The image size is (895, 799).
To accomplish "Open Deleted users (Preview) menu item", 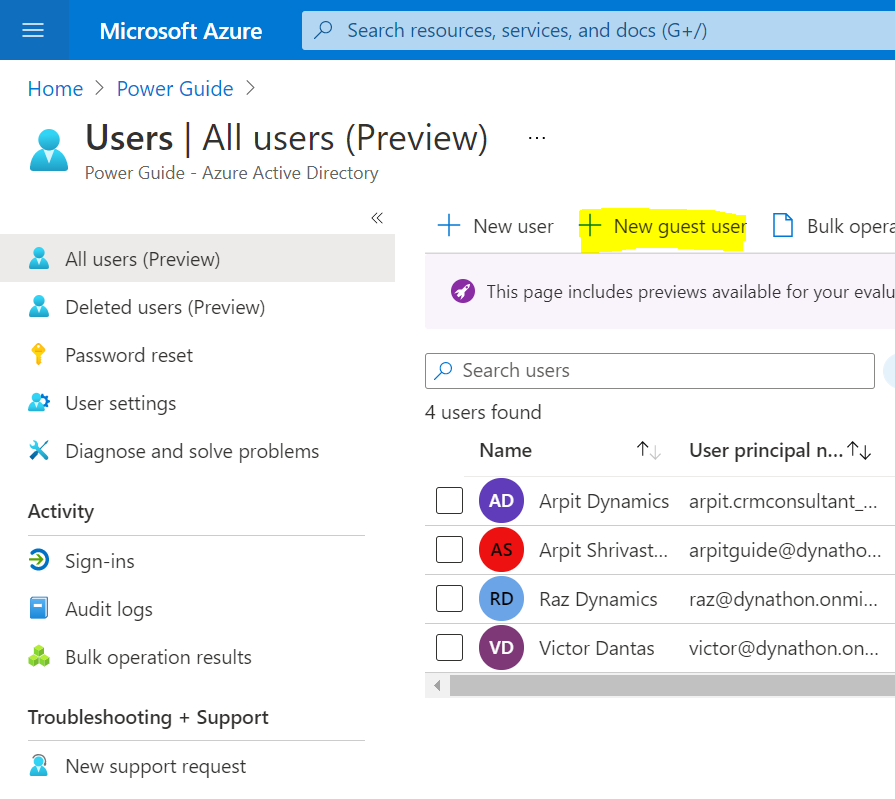I will pyautogui.click(x=165, y=307).
